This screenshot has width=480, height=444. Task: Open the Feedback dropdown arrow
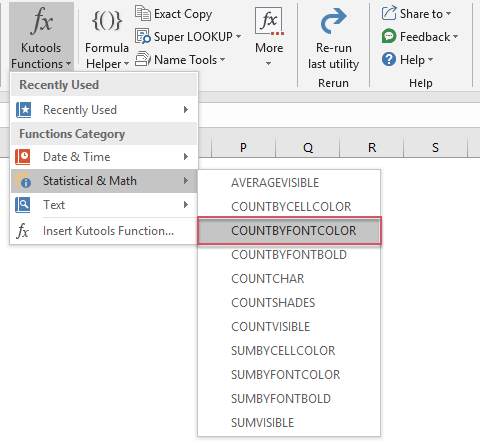point(455,36)
